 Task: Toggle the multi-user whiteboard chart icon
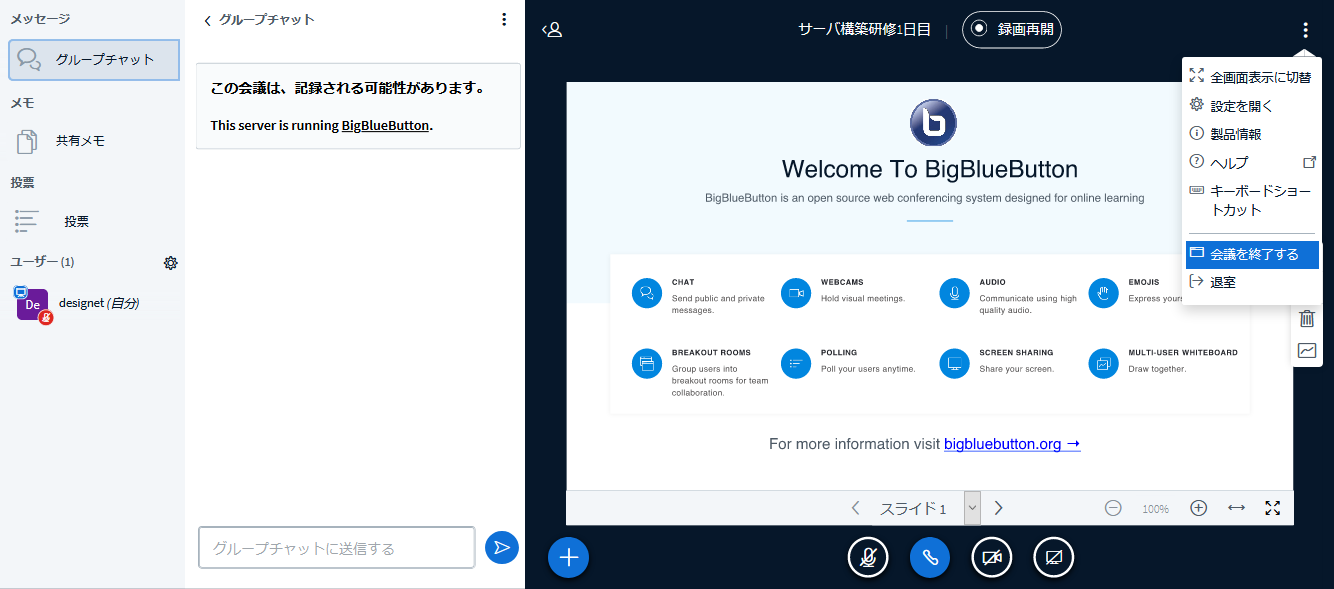pyautogui.click(x=1307, y=351)
